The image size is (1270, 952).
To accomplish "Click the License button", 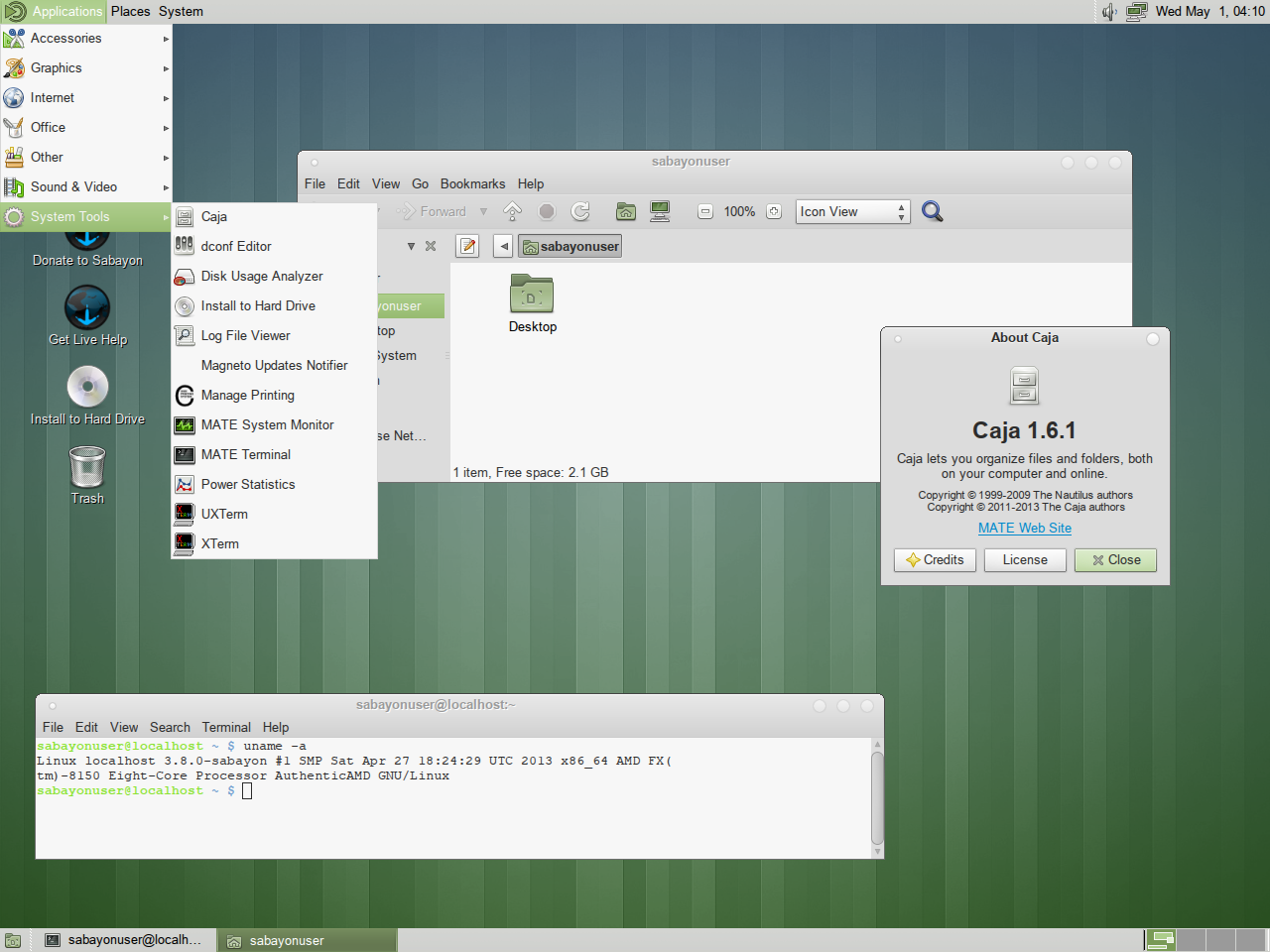I will [x=1025, y=560].
